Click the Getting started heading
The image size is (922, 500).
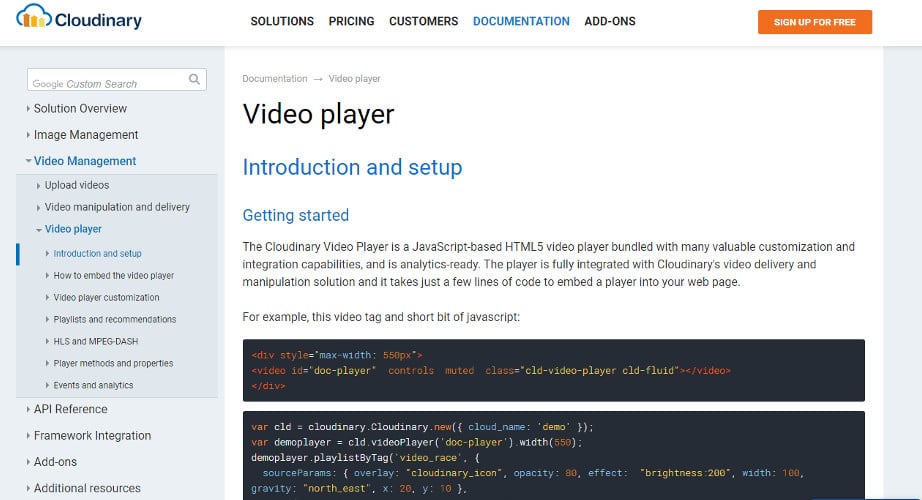coord(296,215)
